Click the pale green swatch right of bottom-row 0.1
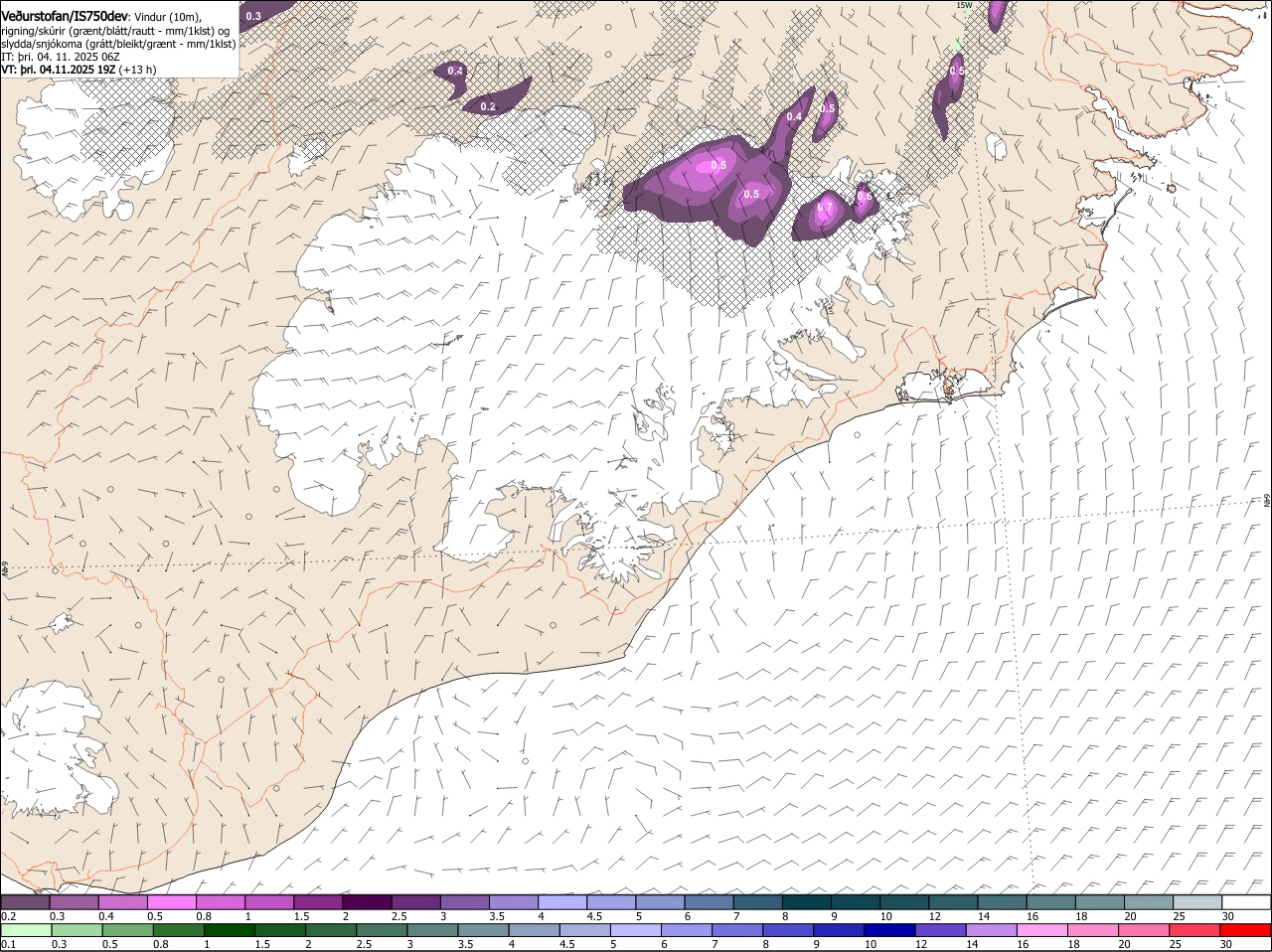1272x952 pixels. pyautogui.click(x=25, y=930)
